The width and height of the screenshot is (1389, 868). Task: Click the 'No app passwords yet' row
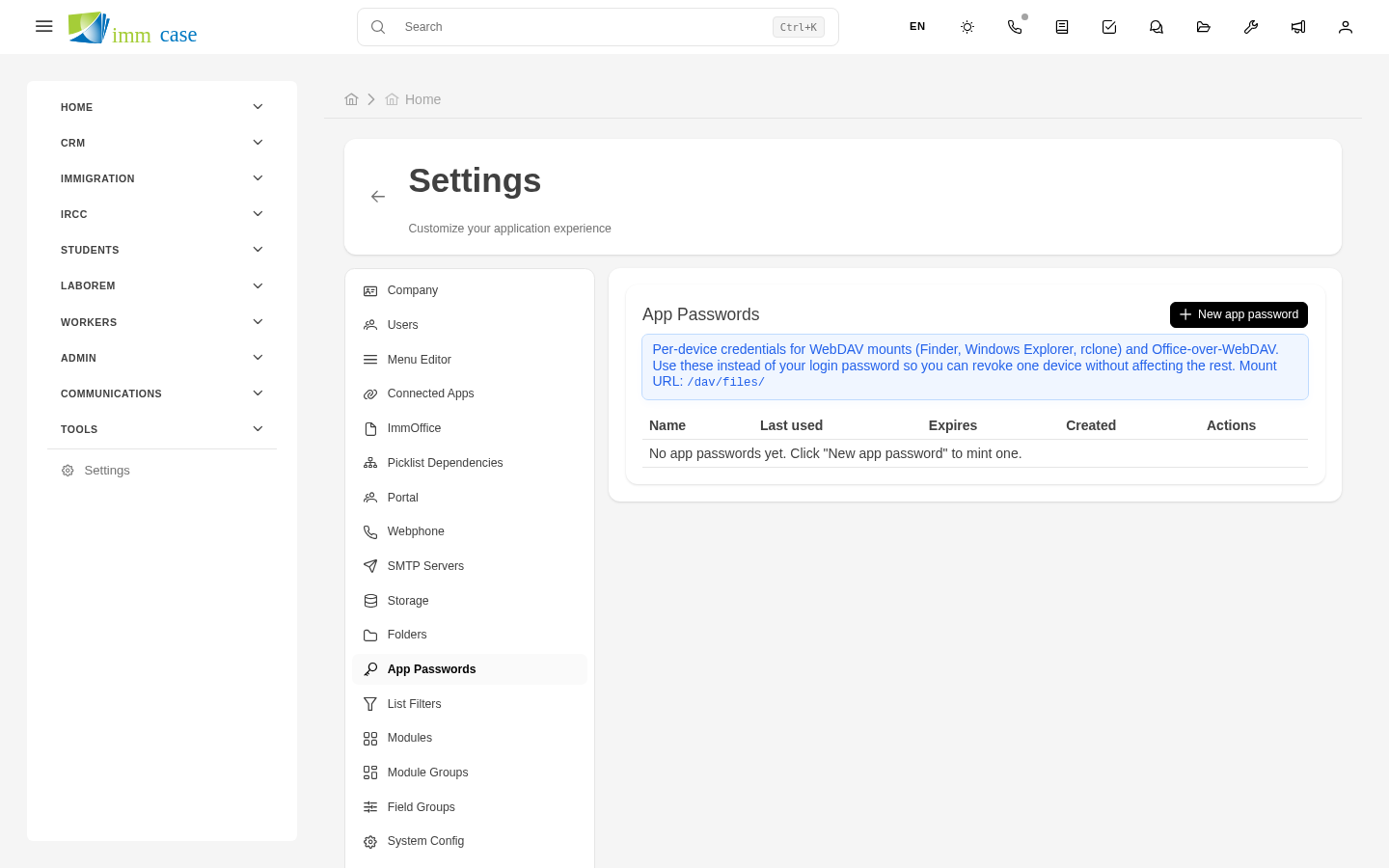coord(975,453)
